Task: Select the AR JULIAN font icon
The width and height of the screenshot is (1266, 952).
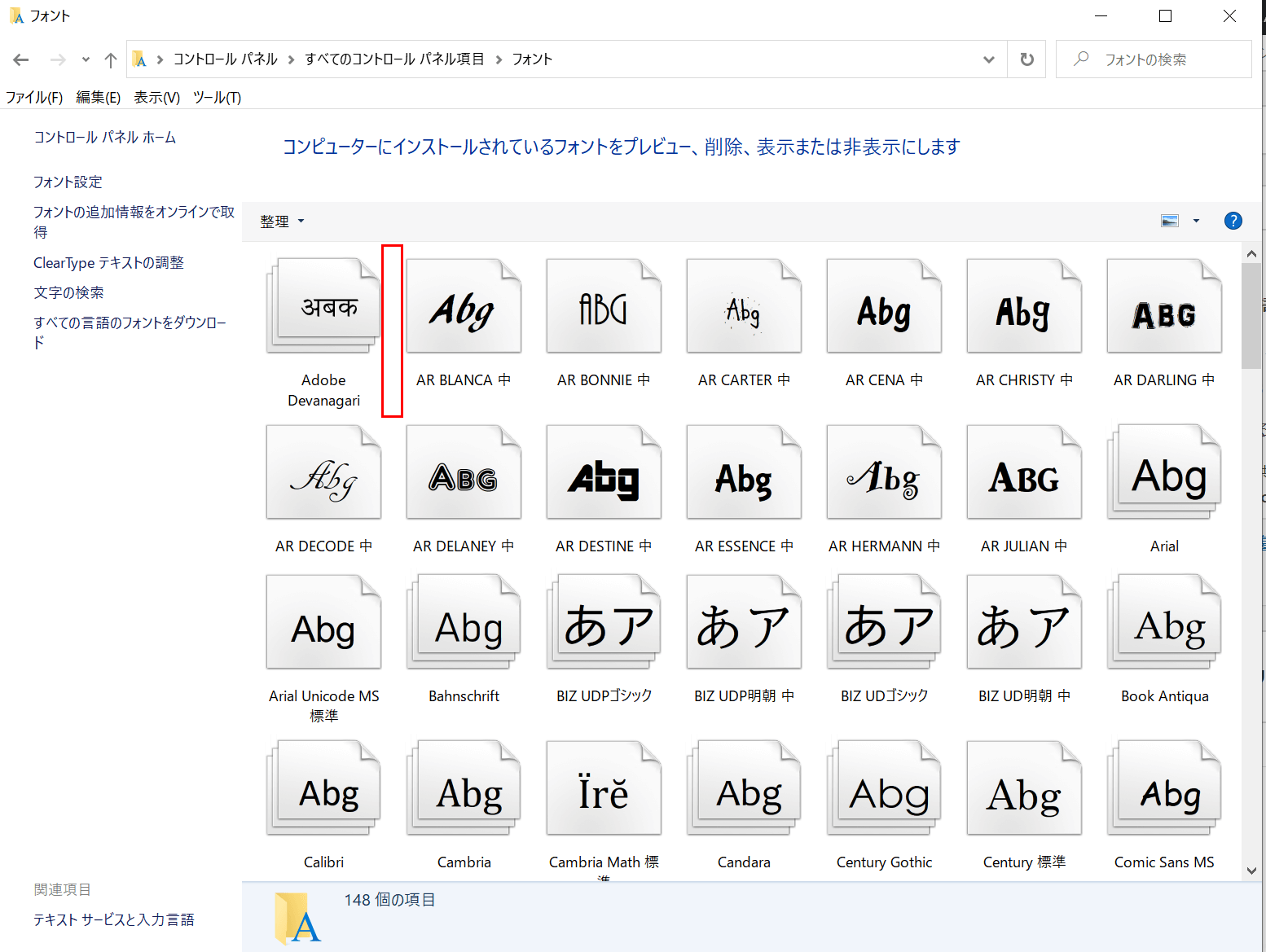Action: click(x=1024, y=472)
